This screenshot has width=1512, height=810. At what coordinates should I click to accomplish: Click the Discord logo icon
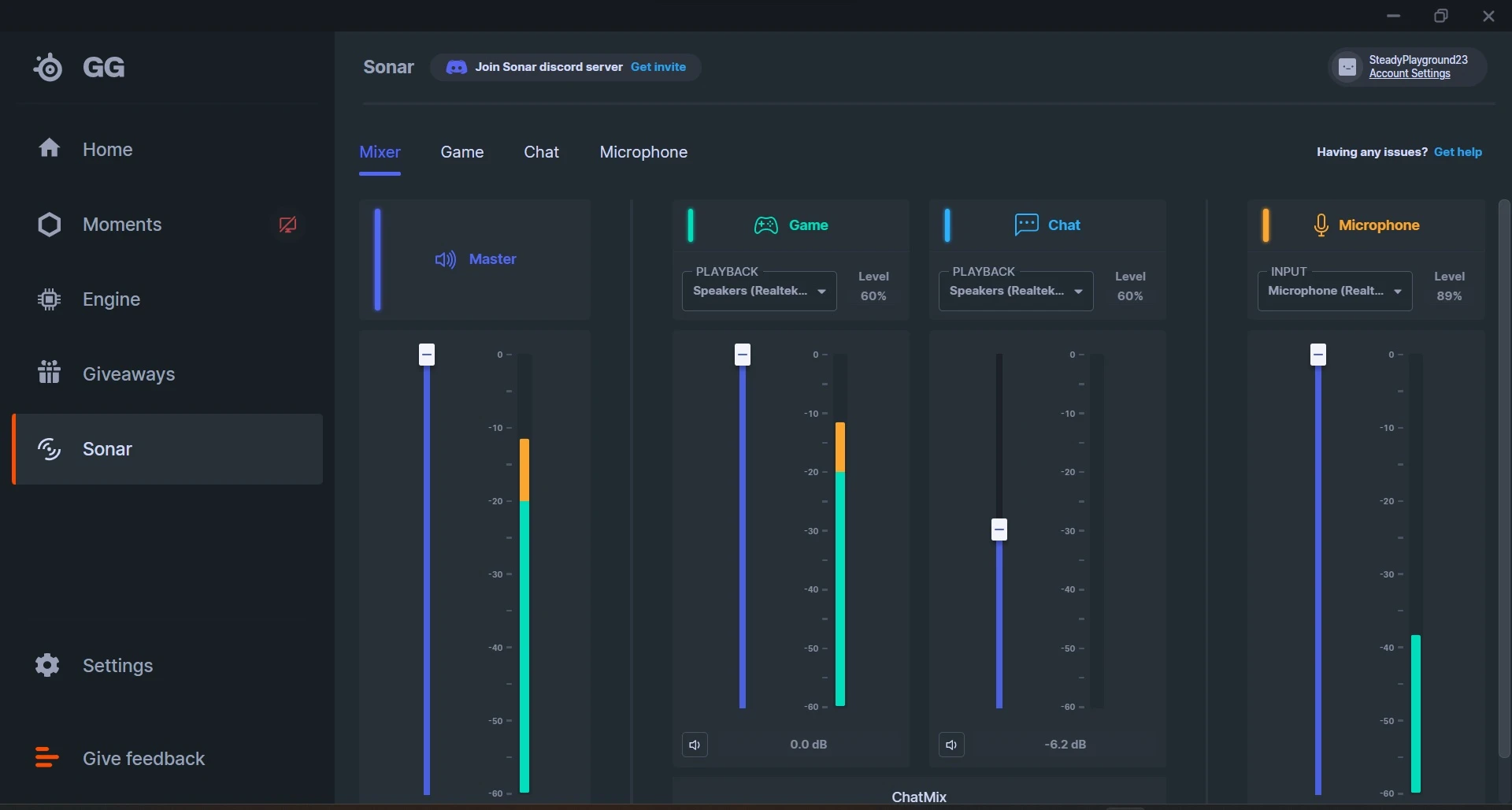(x=456, y=67)
